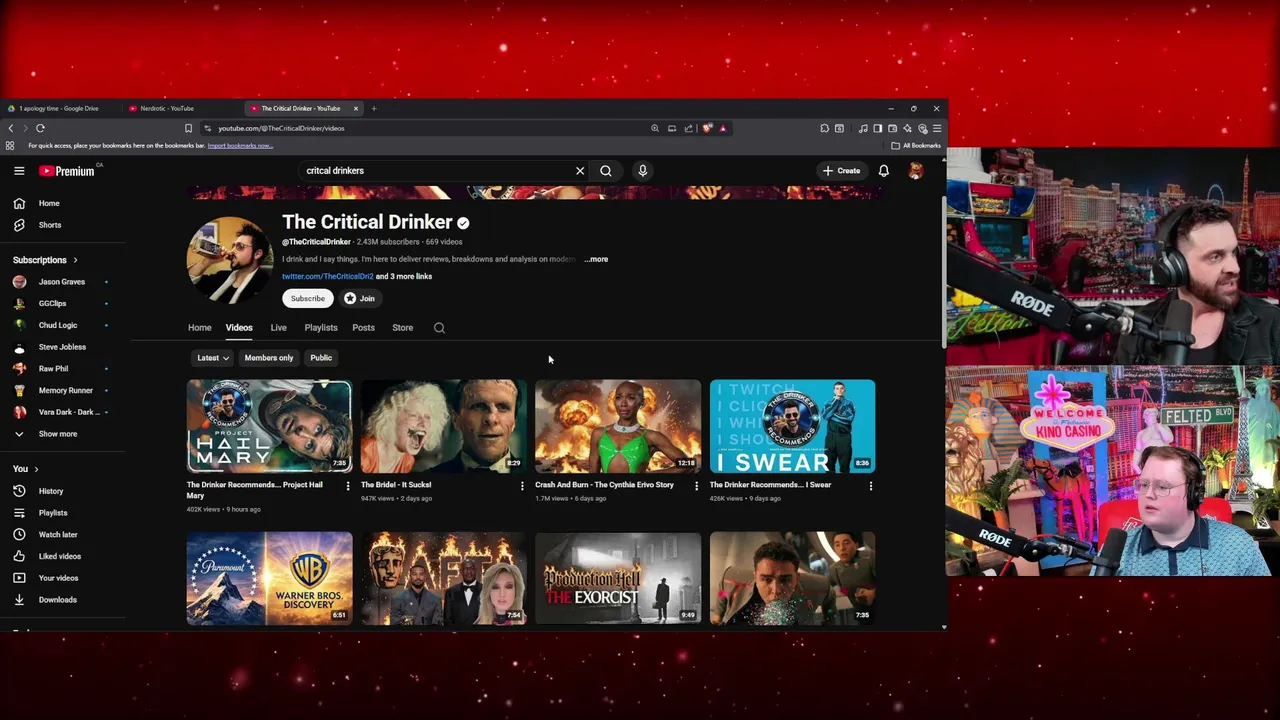Open the 'and 3 more links' link
The height and width of the screenshot is (720, 1280).
pyautogui.click(x=404, y=277)
